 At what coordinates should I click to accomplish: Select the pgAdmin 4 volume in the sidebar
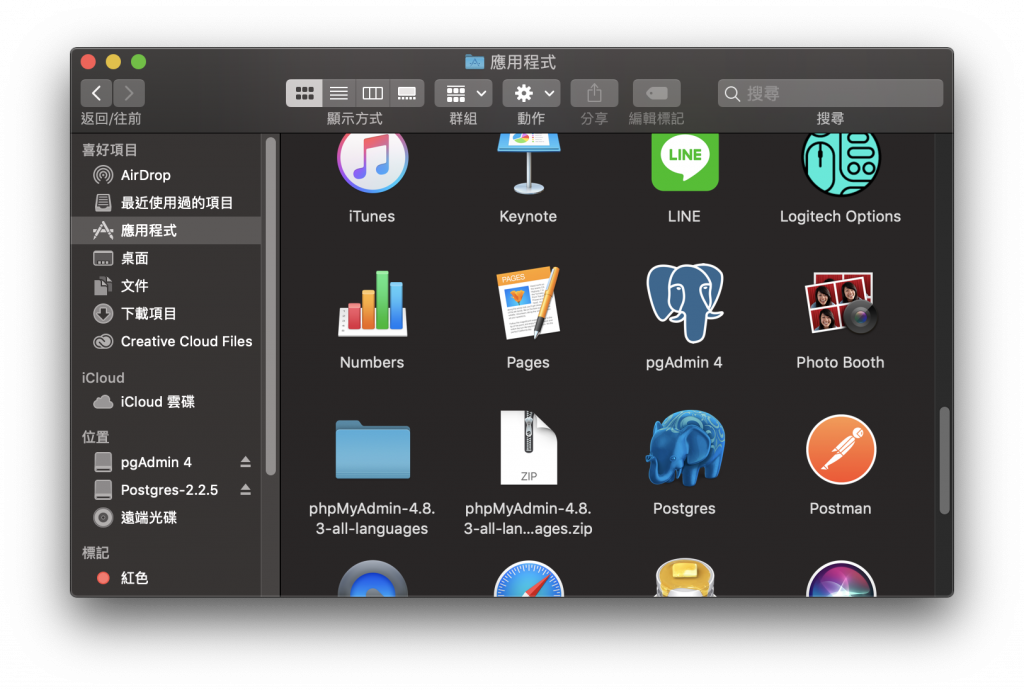[156, 462]
